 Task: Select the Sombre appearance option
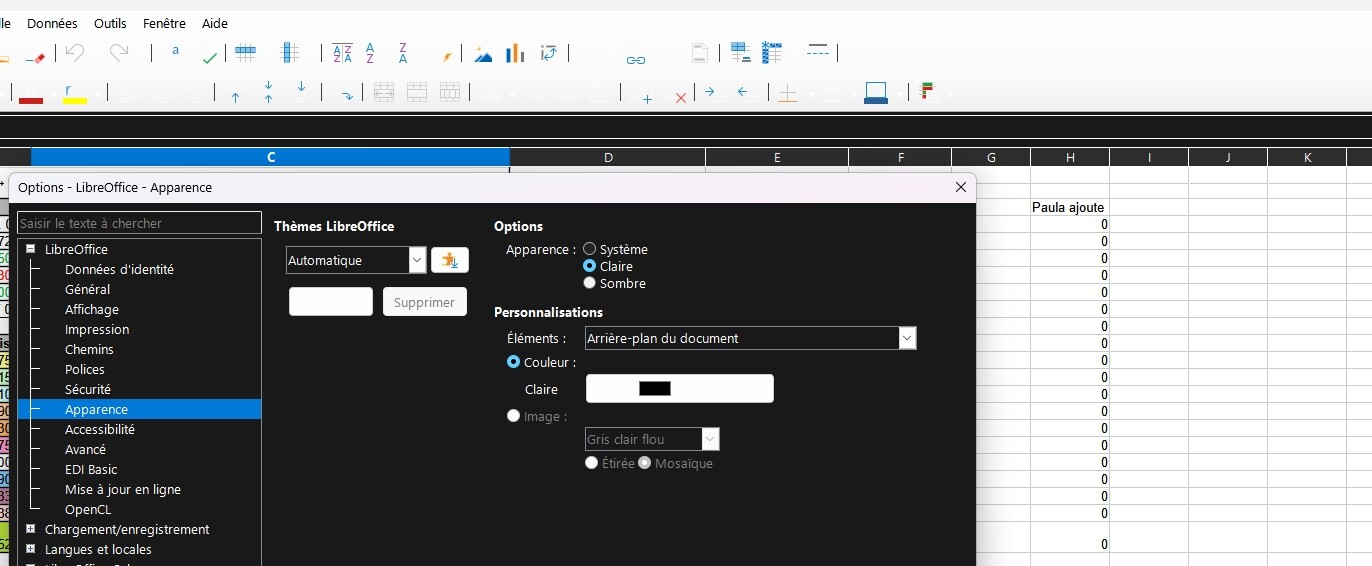[x=590, y=283]
